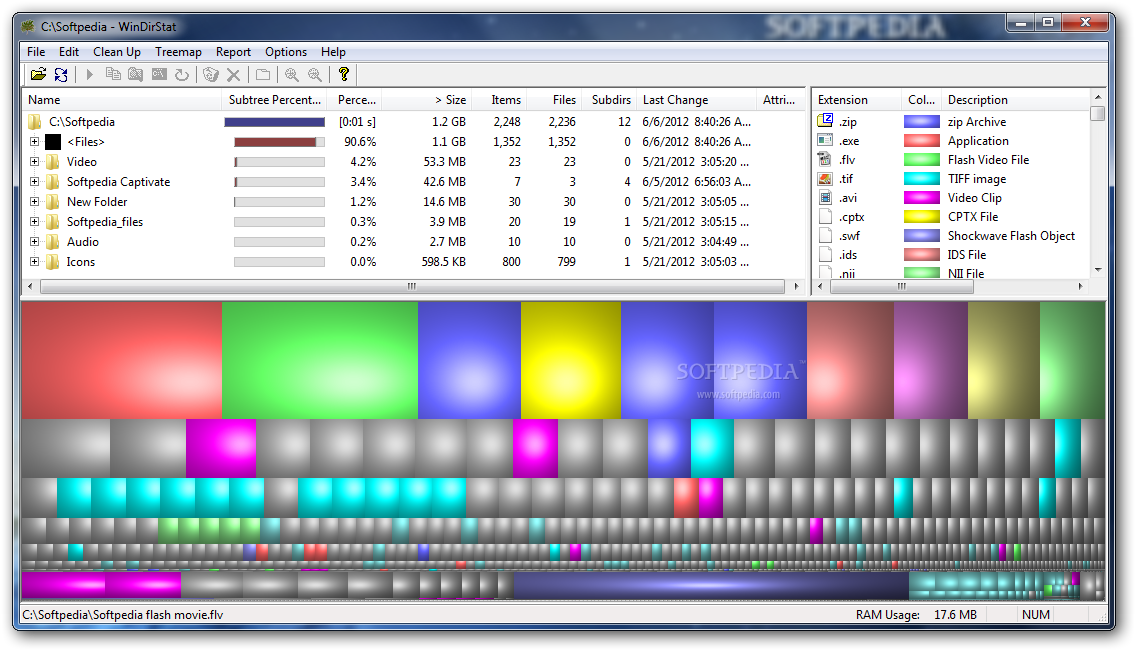Open the Clean Up menu

click(x=117, y=52)
